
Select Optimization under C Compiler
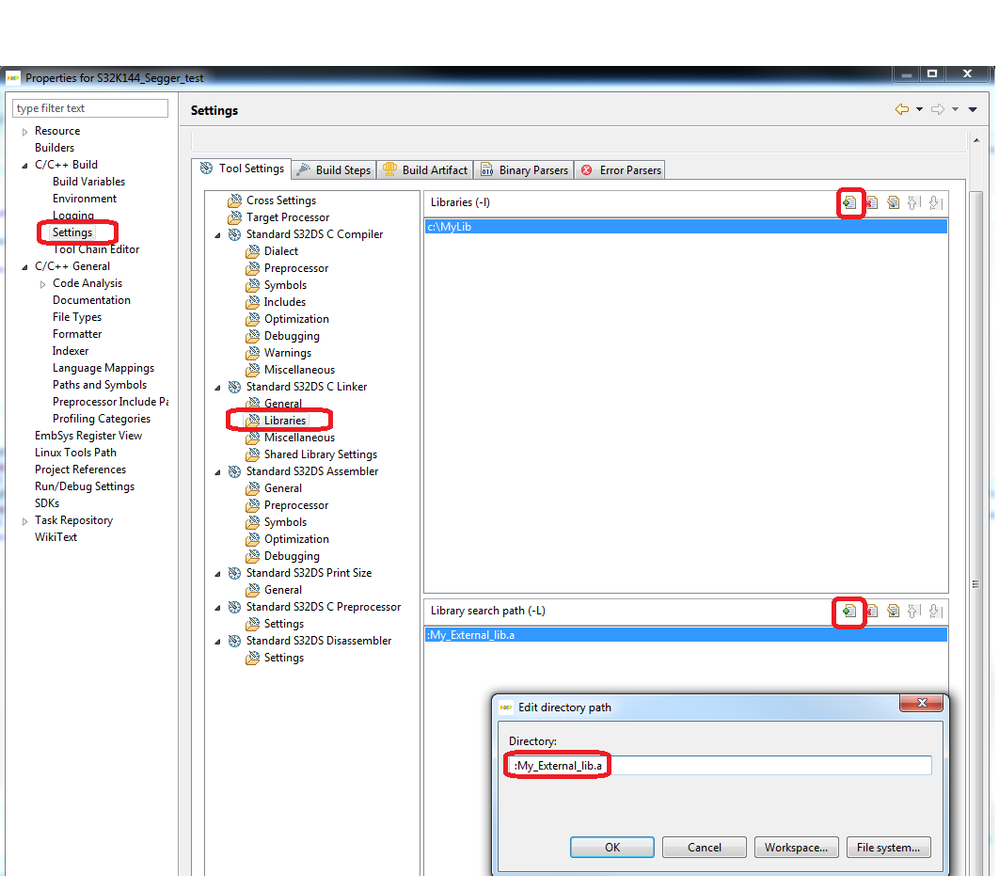coord(296,319)
